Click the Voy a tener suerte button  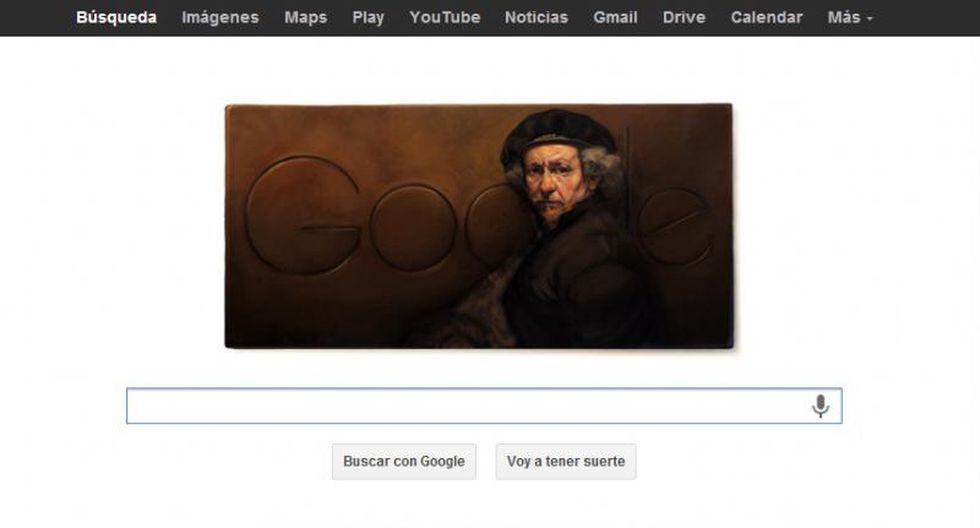[x=566, y=462]
